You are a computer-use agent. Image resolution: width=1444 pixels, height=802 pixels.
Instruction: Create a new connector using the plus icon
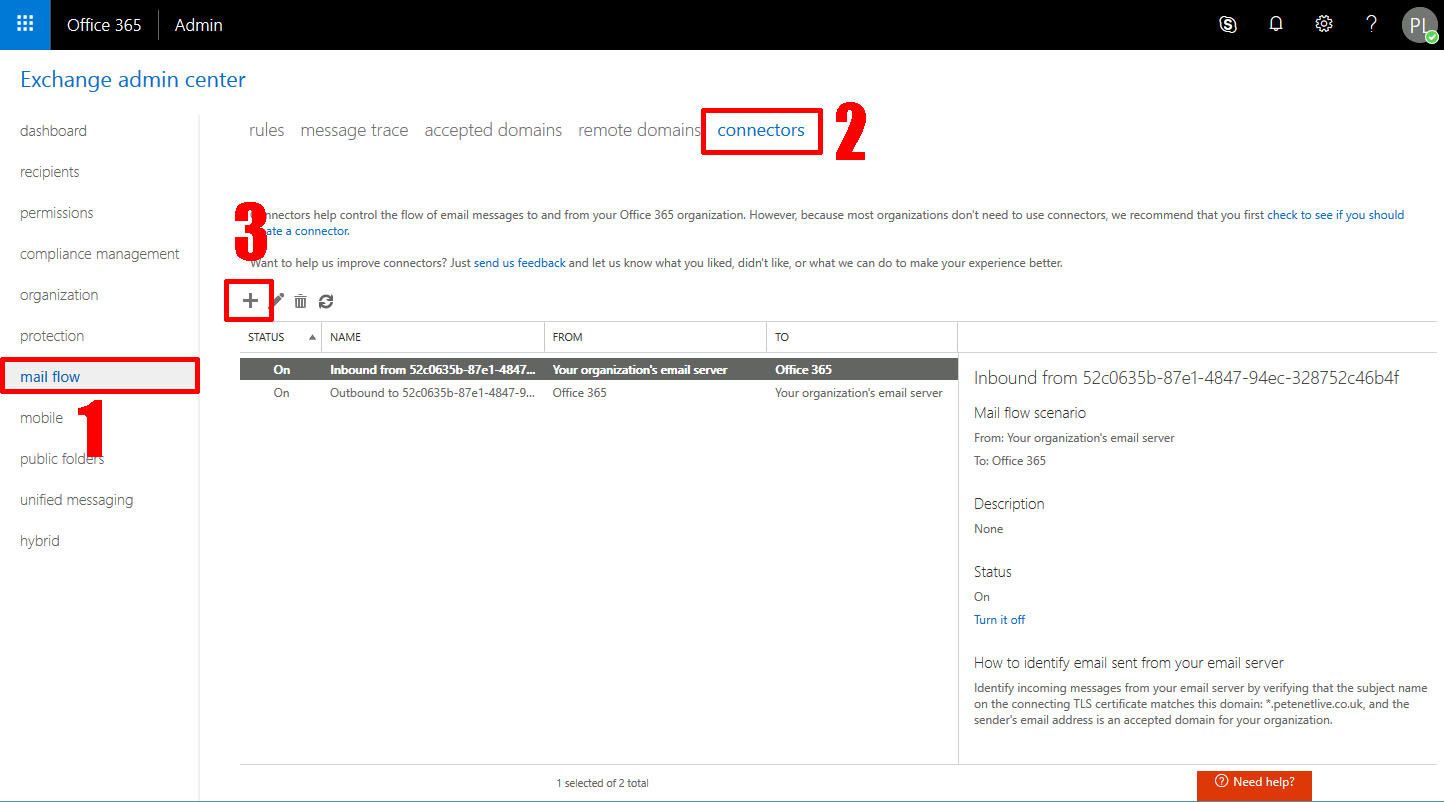coord(248,300)
